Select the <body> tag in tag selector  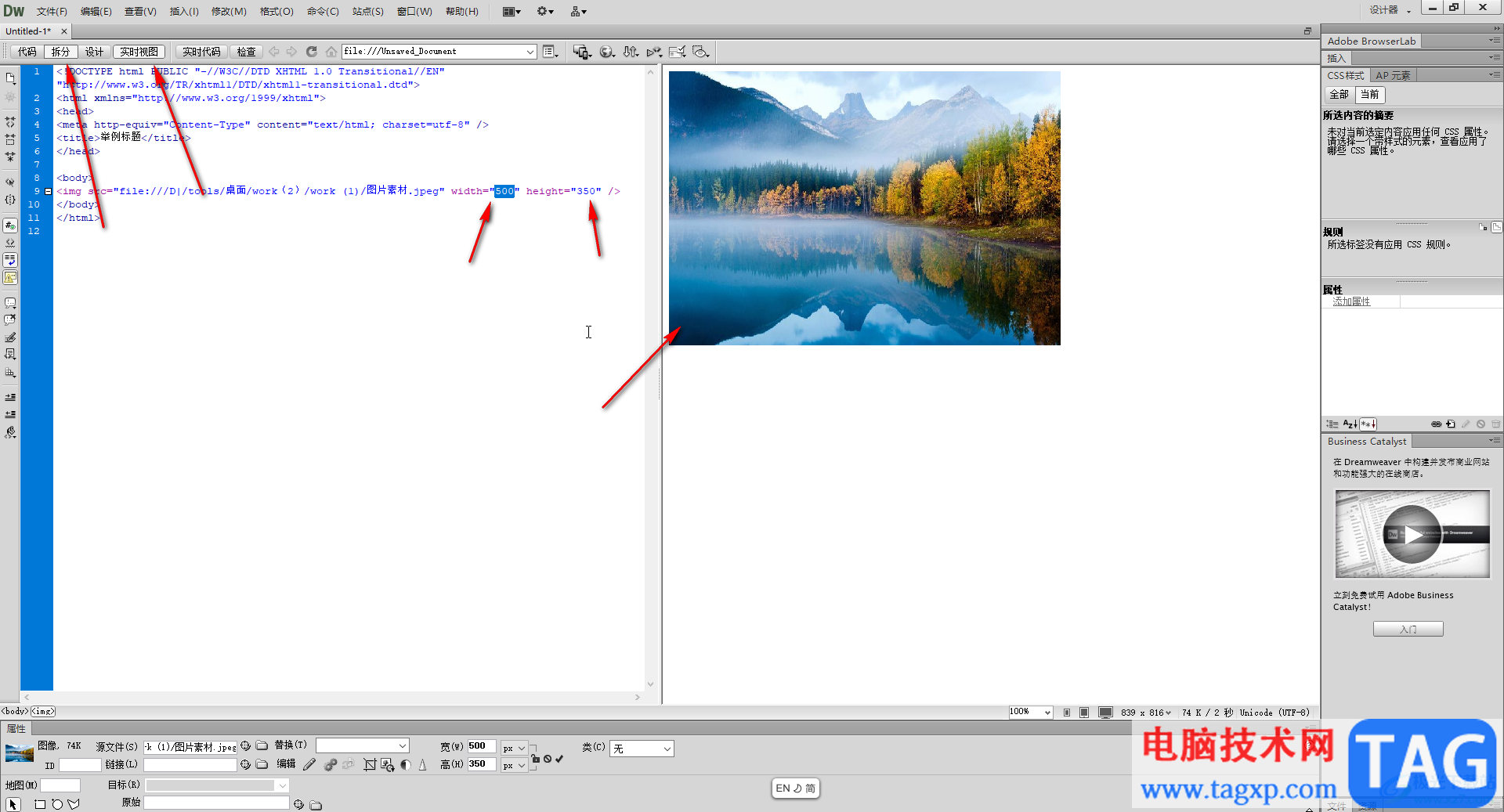click(15, 711)
